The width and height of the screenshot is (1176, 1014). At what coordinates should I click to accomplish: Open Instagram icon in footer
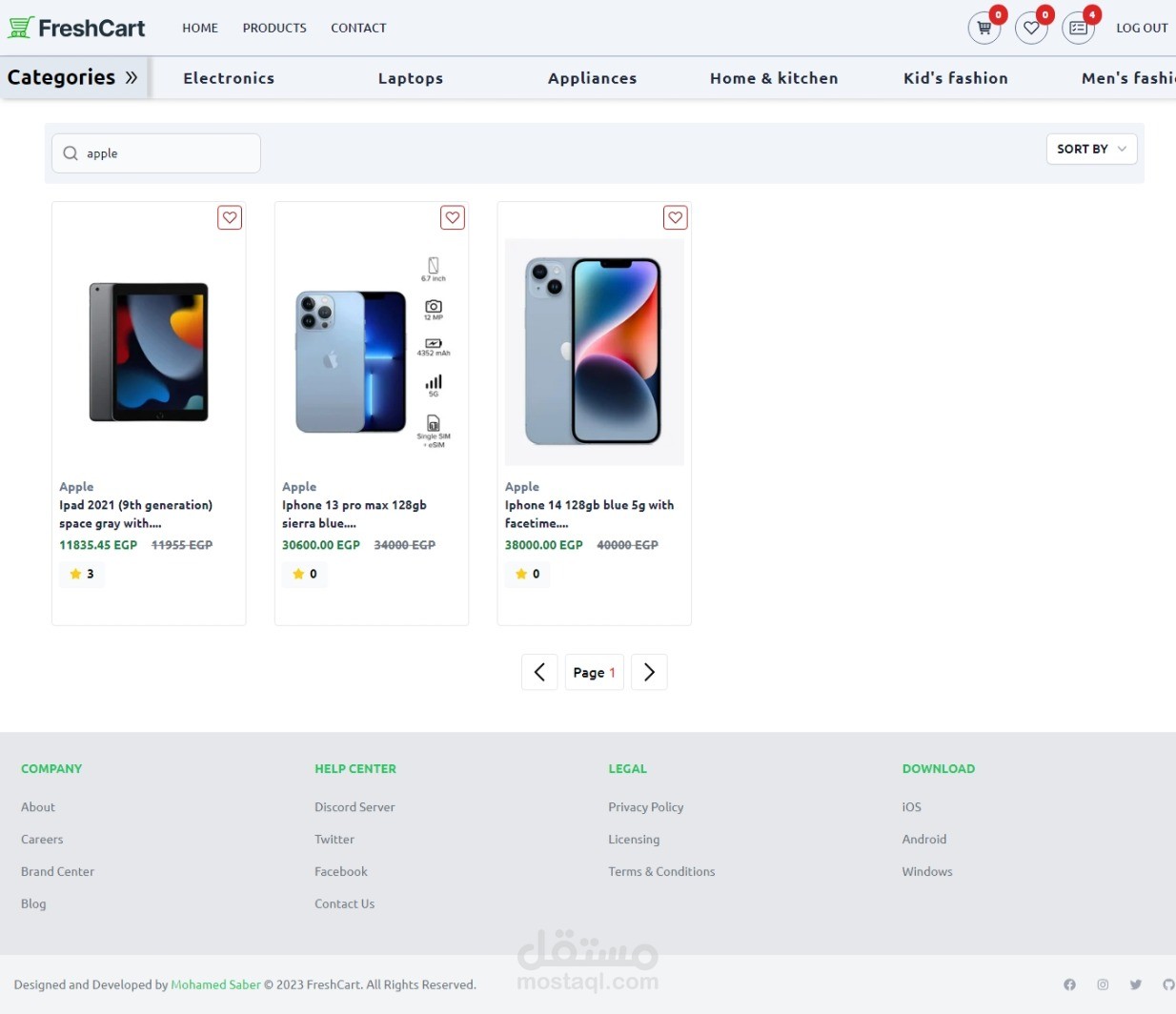(1103, 984)
